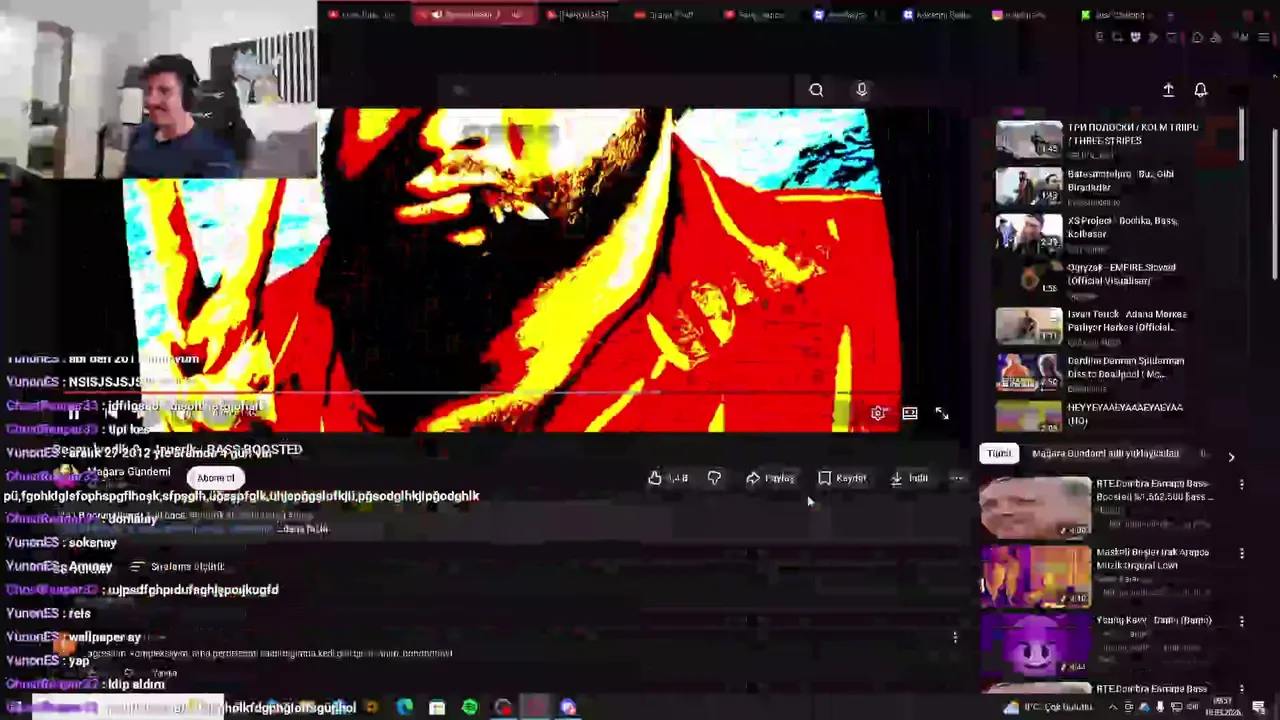Click the taskbar clock and date
The image size is (1280, 720).
click(x=1226, y=708)
